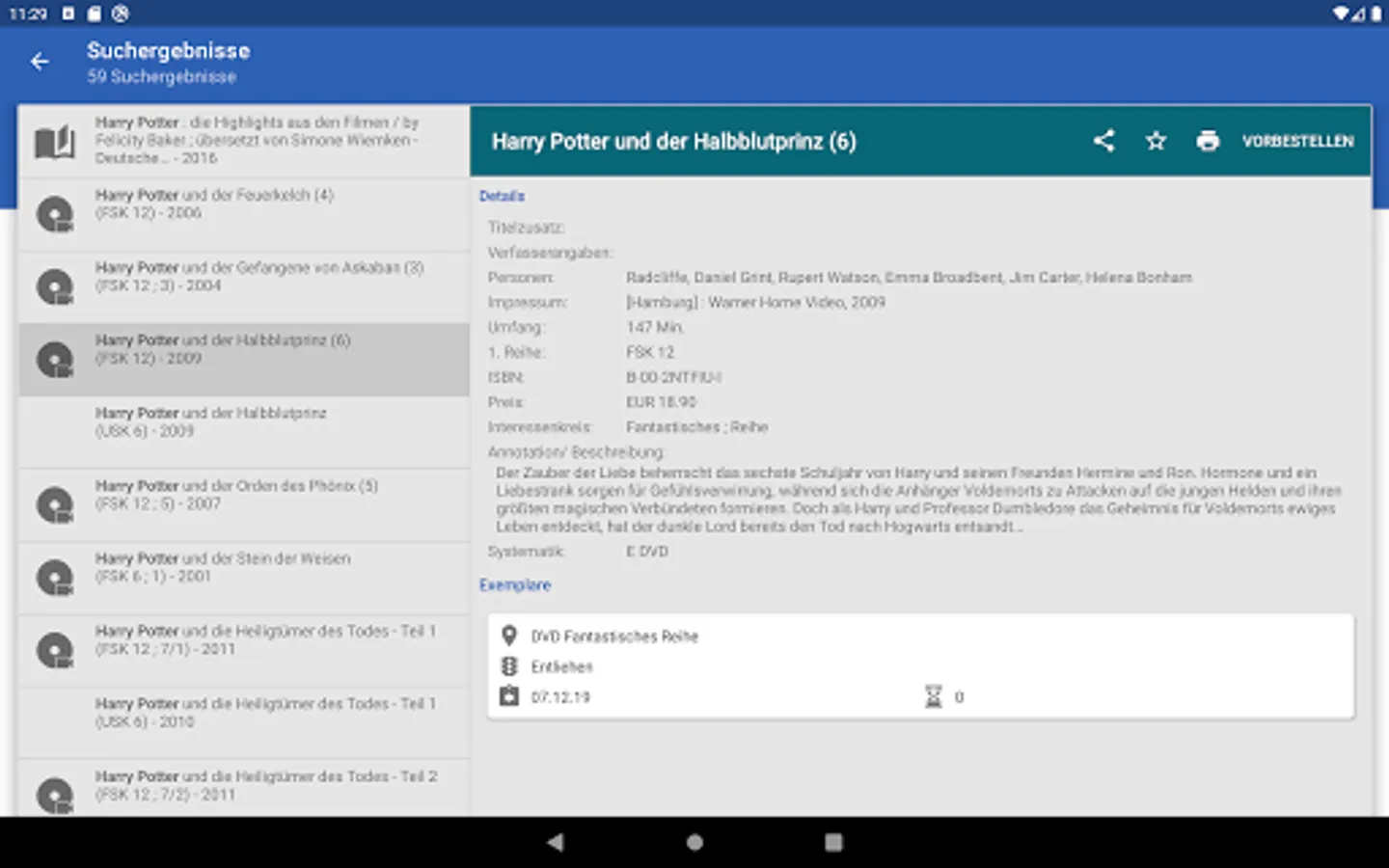Screen dimensions: 1389x868
Task: Open result Harry Potter und der Gefangene von Askaban
Action: [x=244, y=287]
